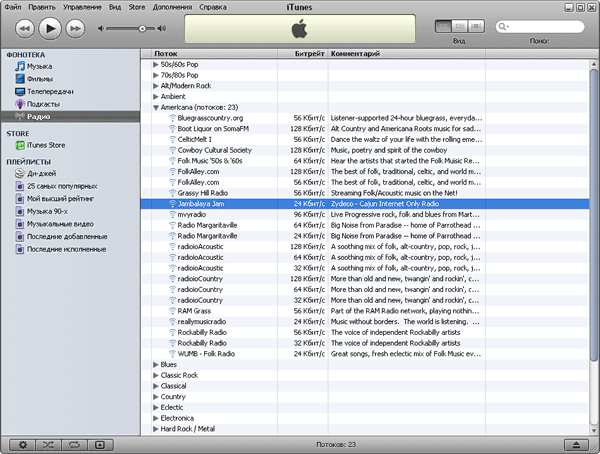Open the Вид menu
Image resolution: width=600 pixels, height=454 pixels.
click(x=115, y=7)
